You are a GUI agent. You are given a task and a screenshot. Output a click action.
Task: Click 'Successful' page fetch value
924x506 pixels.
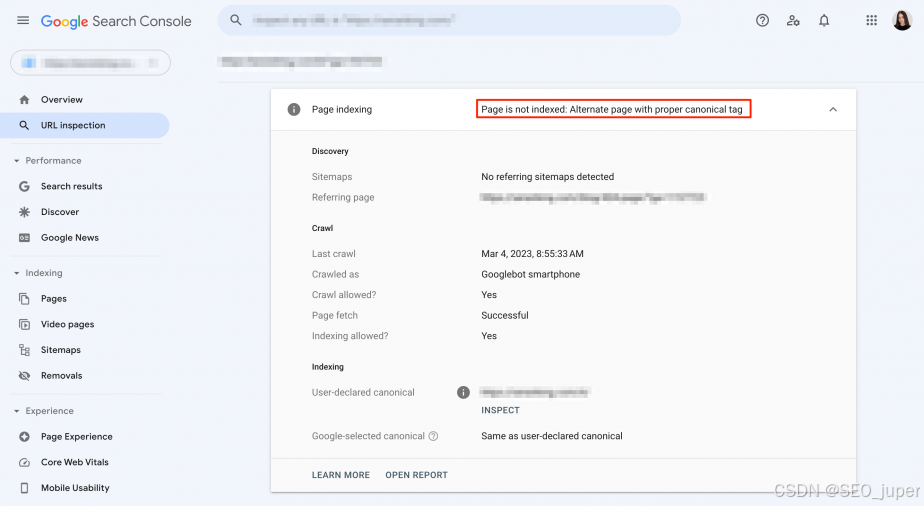coord(504,316)
